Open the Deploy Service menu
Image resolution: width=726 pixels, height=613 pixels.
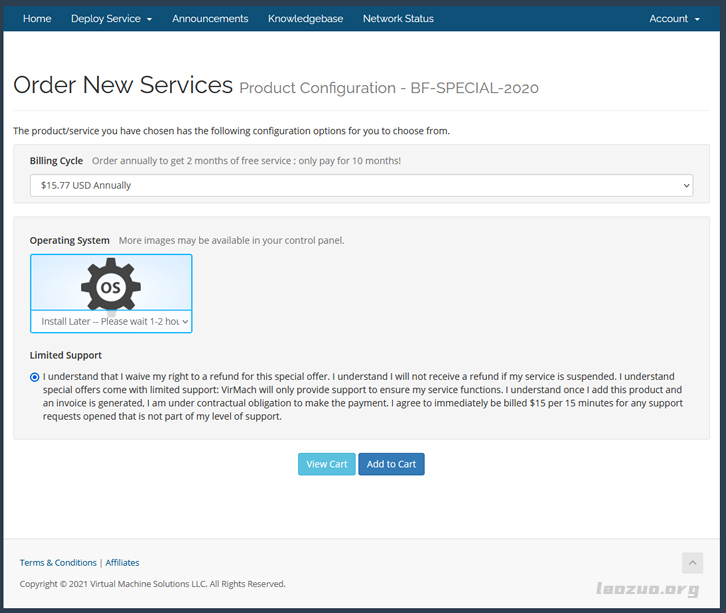coord(111,18)
